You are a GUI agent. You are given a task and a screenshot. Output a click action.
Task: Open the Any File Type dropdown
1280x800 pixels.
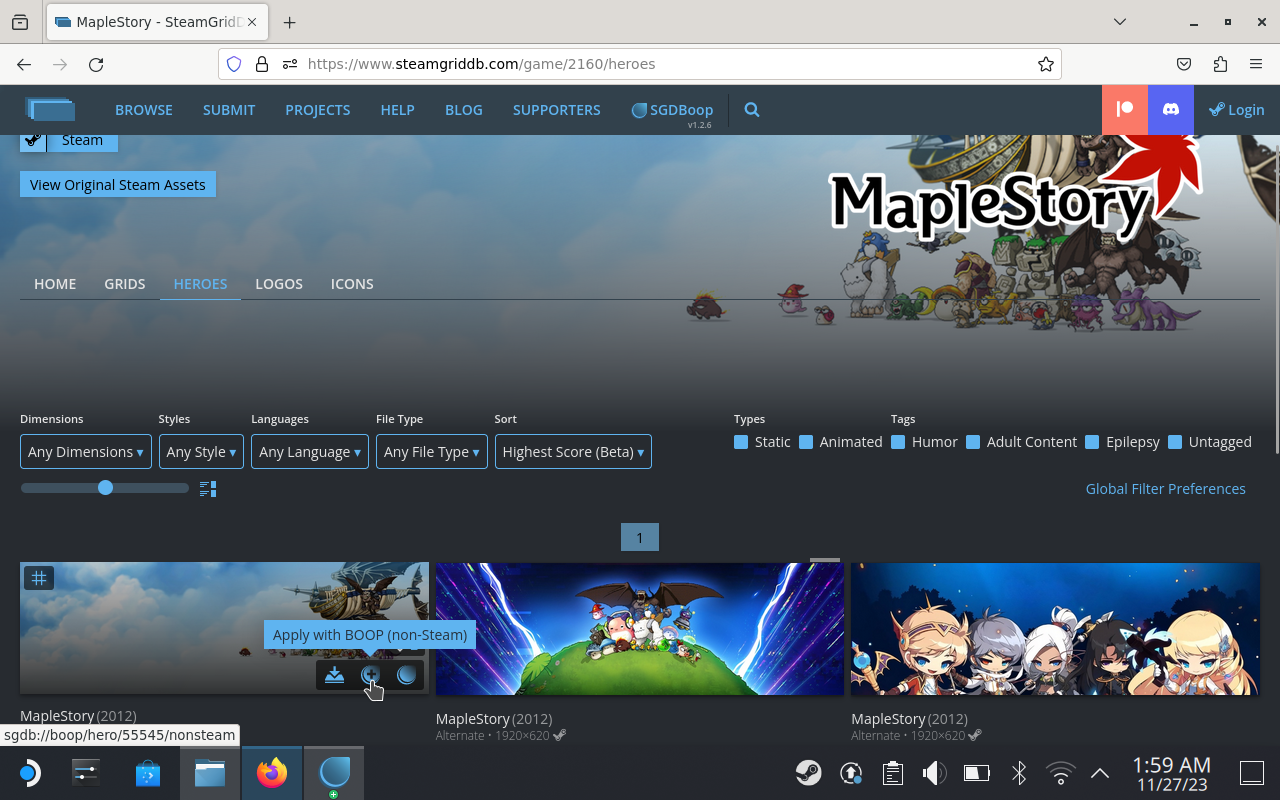[432, 452]
